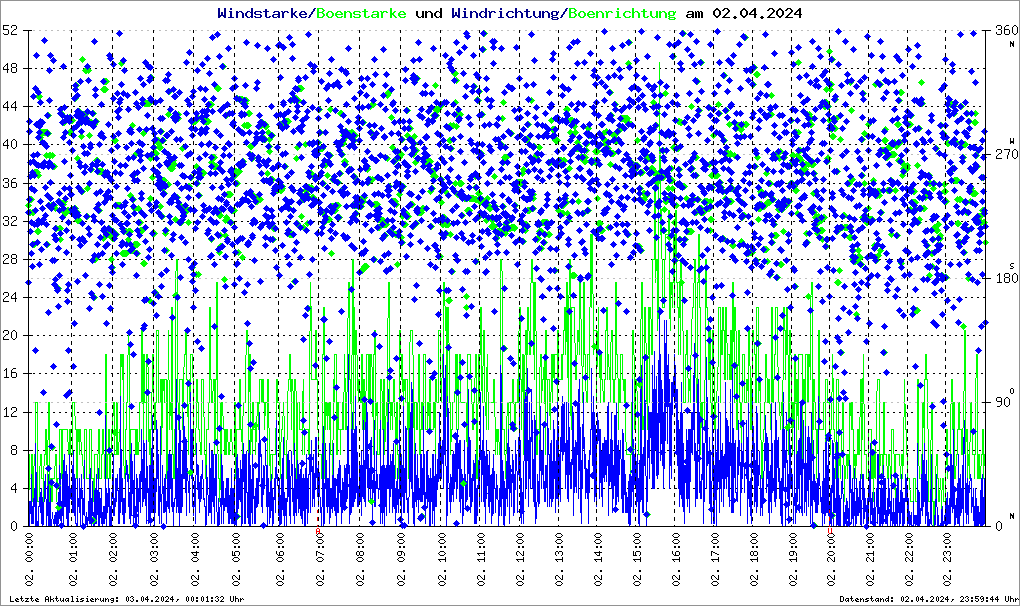The height and width of the screenshot is (606, 1020).
Task: Click time label '02. 05:00'
Action: click(x=236, y=559)
